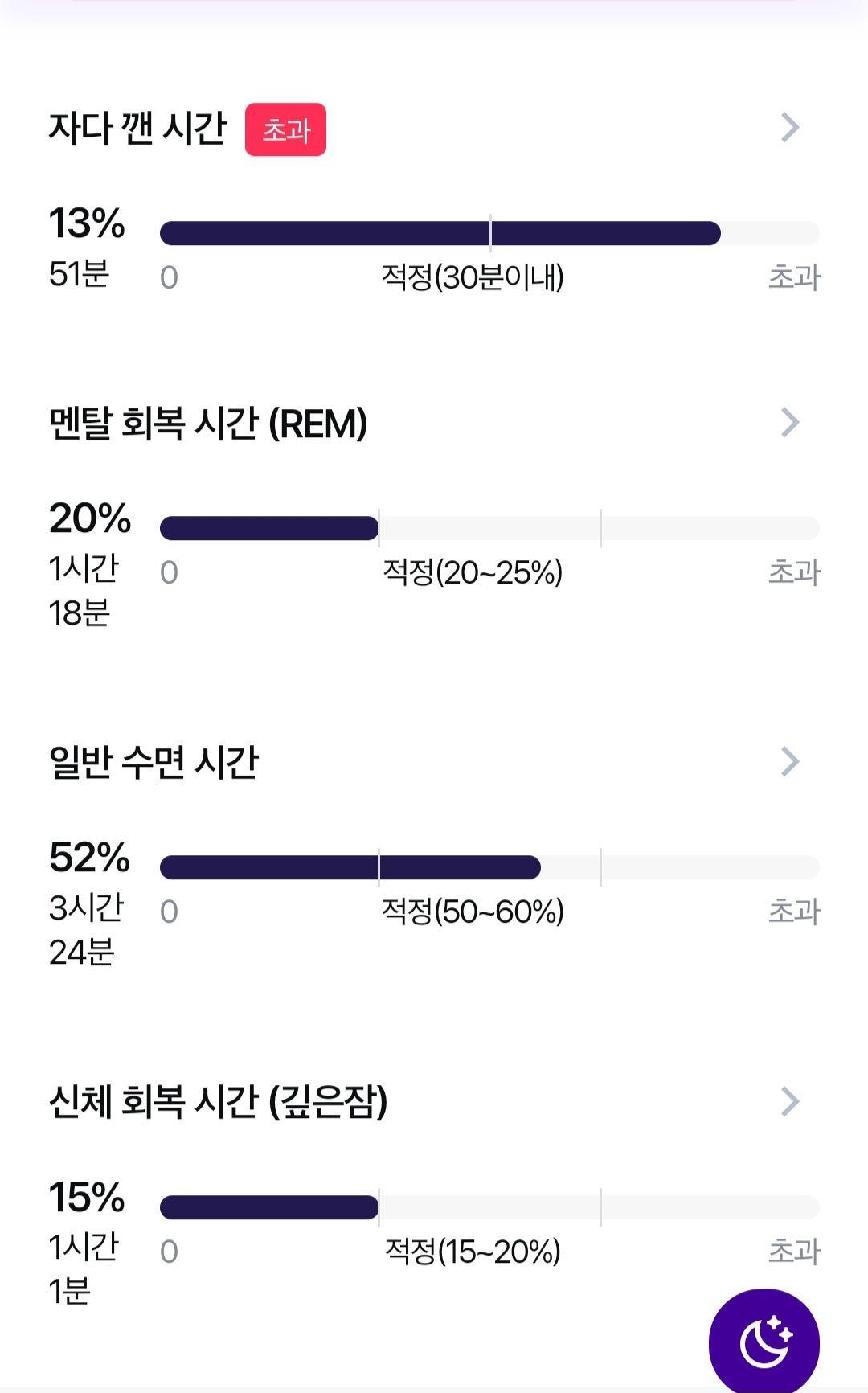Select the 멘탈 회복 시간 (REM) heading
The width and height of the screenshot is (868, 1393).
(208, 424)
